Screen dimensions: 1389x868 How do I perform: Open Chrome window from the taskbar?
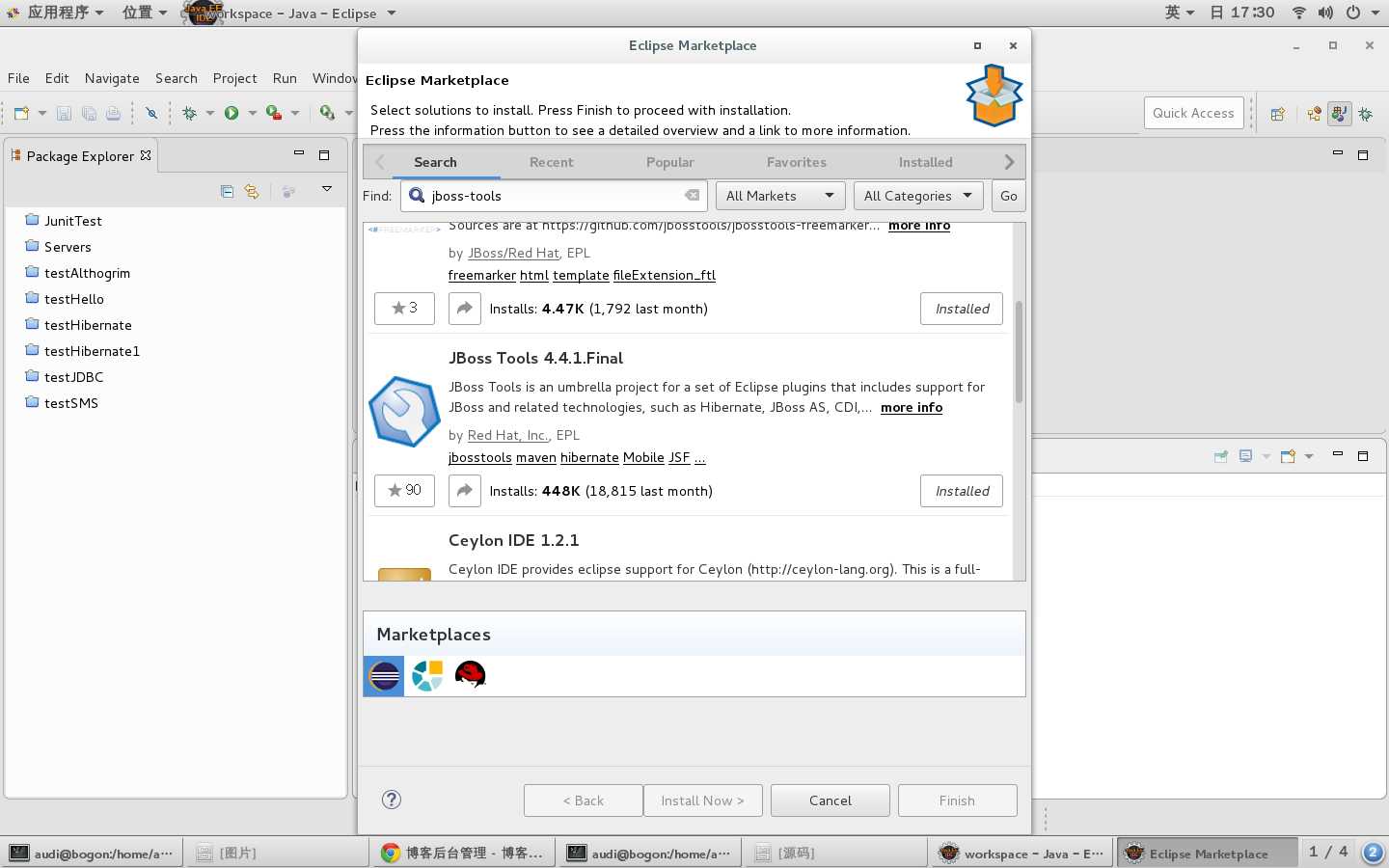point(461,853)
